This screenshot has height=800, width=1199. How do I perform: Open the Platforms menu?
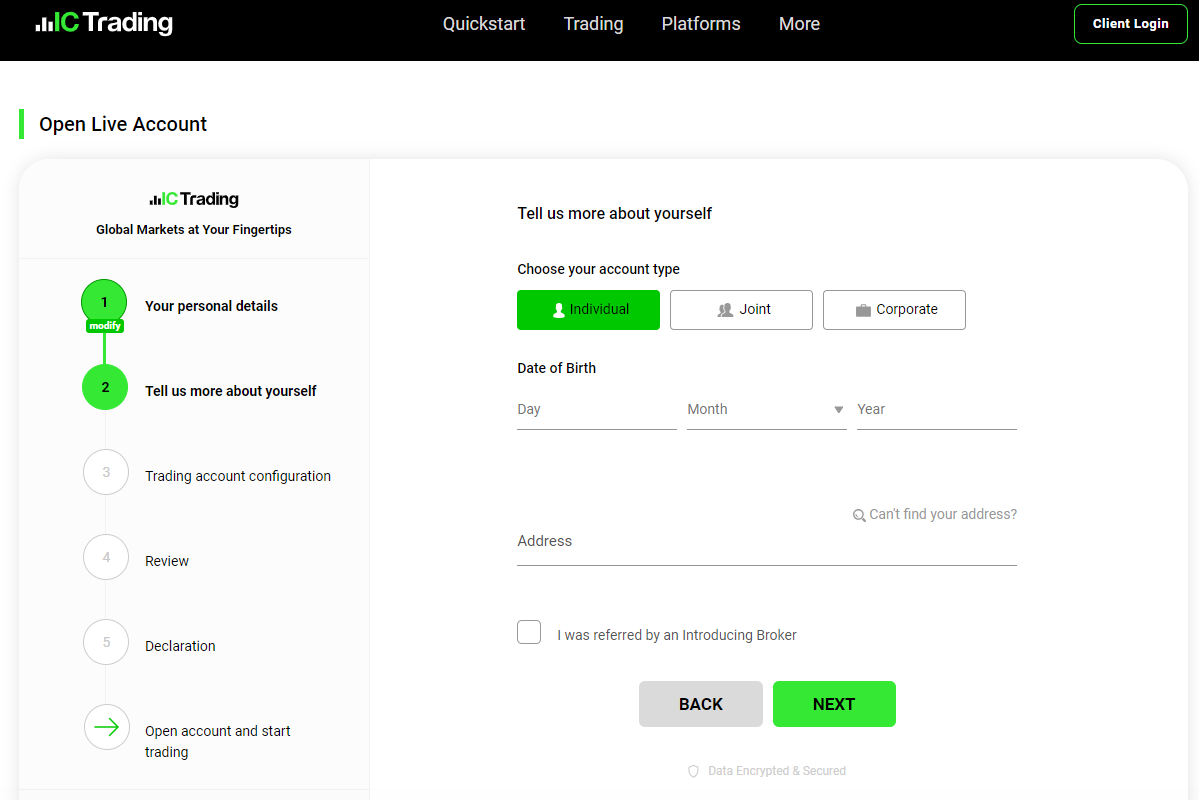tap(700, 24)
